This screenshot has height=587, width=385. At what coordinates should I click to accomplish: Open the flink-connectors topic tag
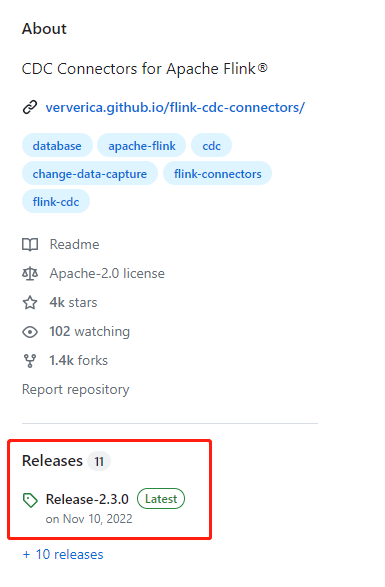tap(217, 174)
